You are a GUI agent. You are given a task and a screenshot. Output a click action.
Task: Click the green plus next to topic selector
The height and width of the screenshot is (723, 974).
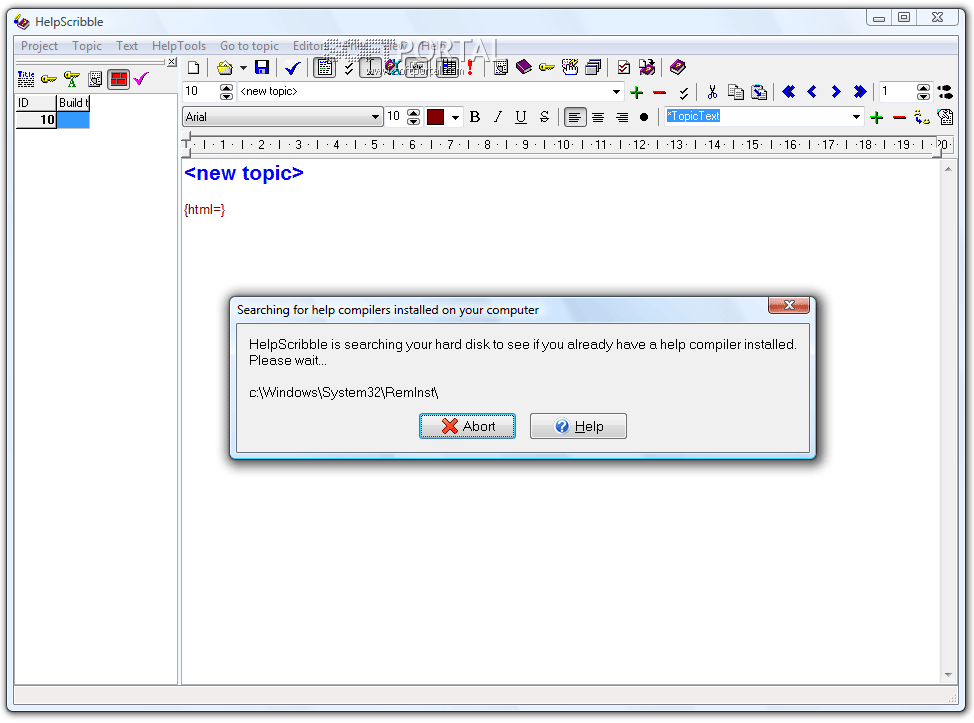(x=637, y=93)
